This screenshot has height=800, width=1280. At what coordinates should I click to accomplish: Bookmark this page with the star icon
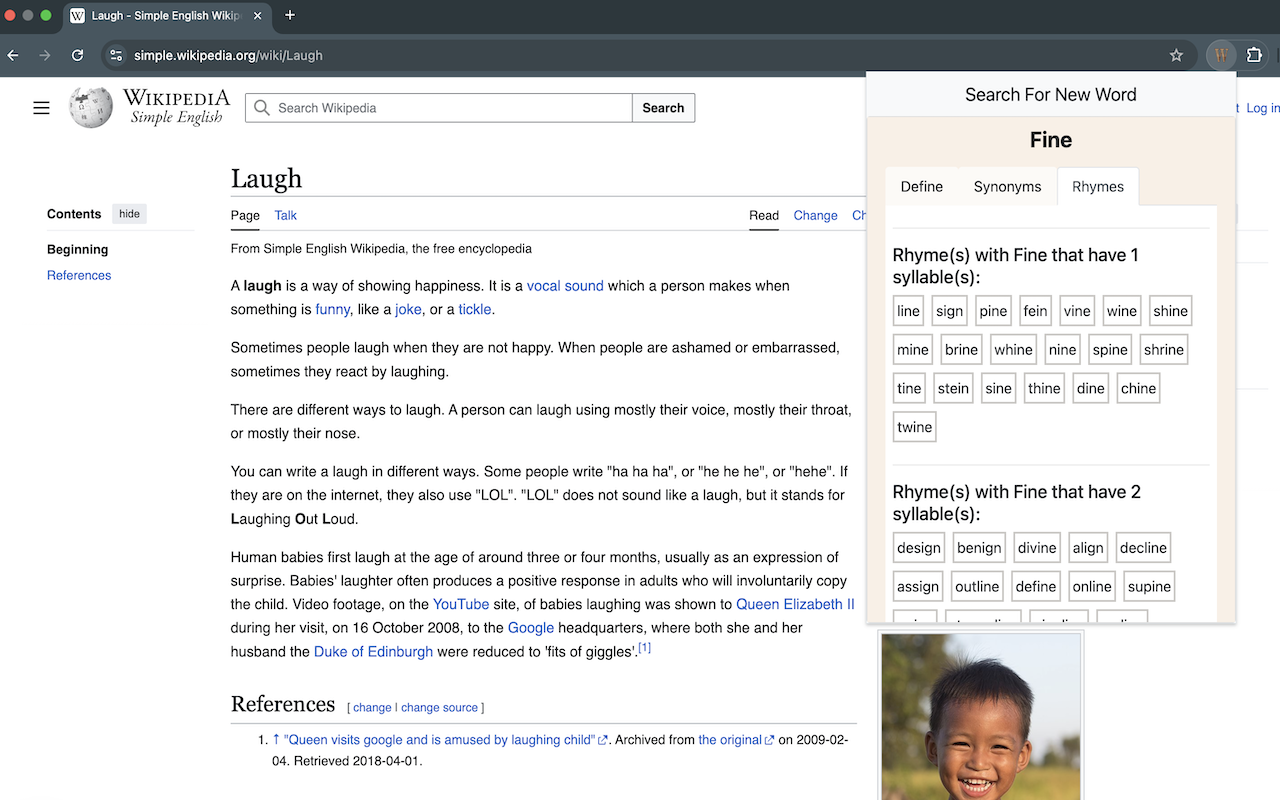click(1177, 55)
